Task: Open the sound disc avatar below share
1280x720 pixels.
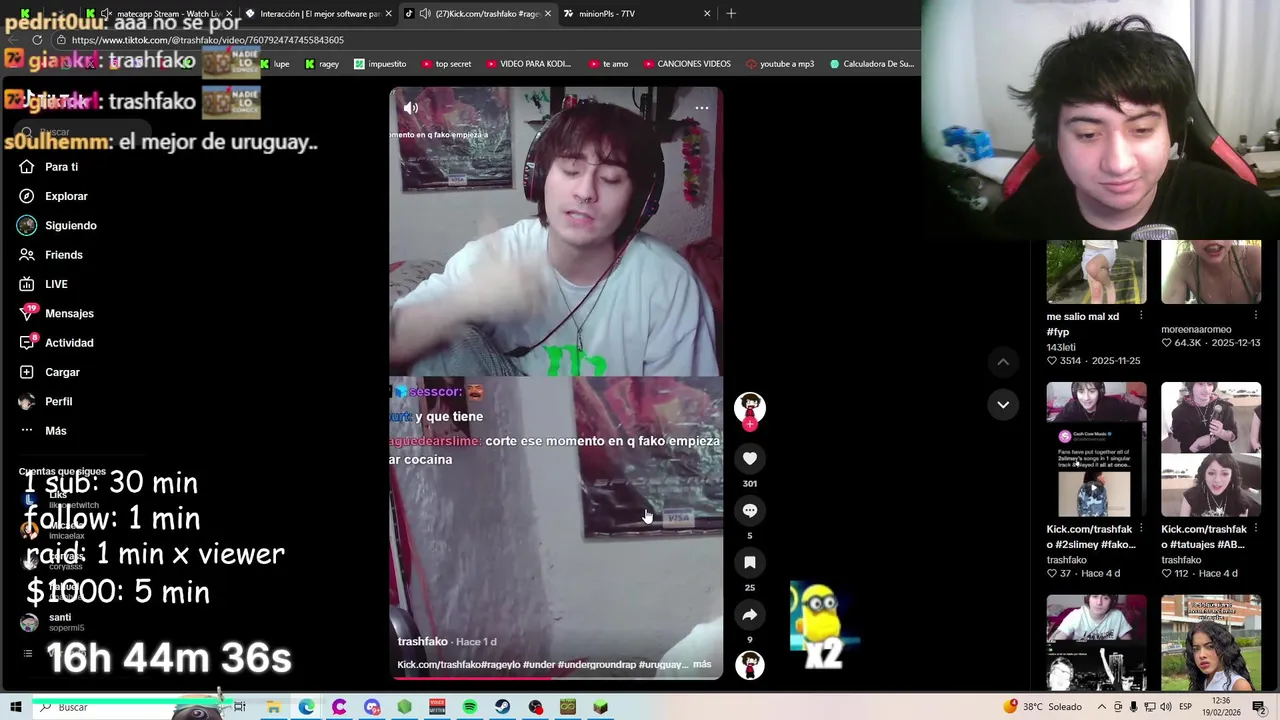Action: 750,665
